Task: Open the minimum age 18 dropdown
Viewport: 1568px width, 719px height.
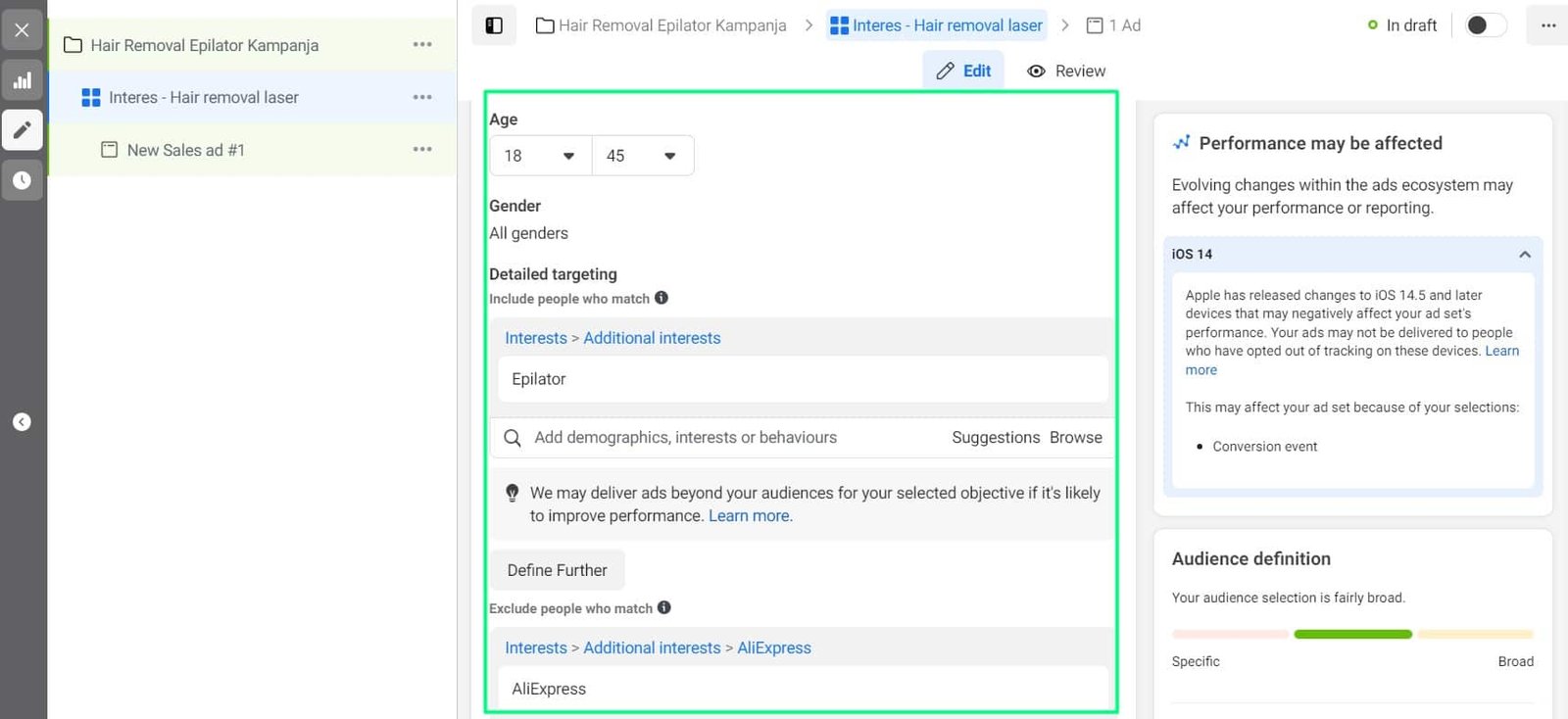Action: click(x=540, y=156)
